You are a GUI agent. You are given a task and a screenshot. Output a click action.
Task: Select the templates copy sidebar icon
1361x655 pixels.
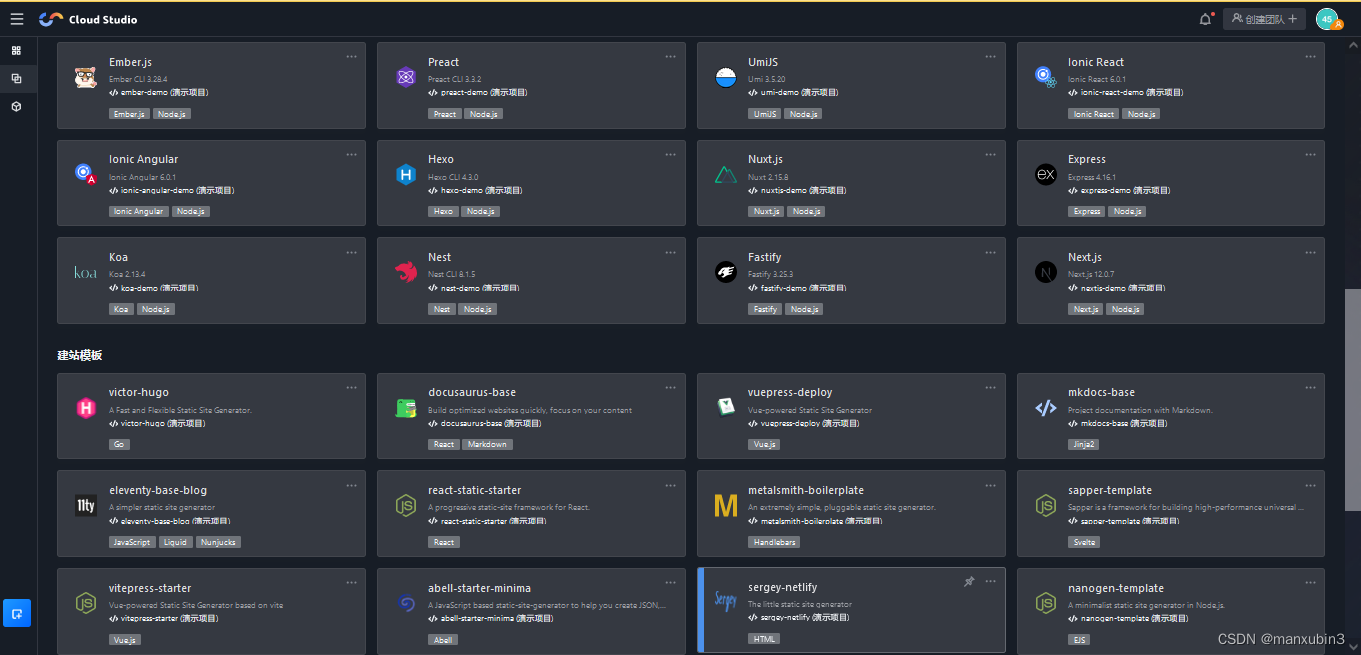pyautogui.click(x=16, y=78)
